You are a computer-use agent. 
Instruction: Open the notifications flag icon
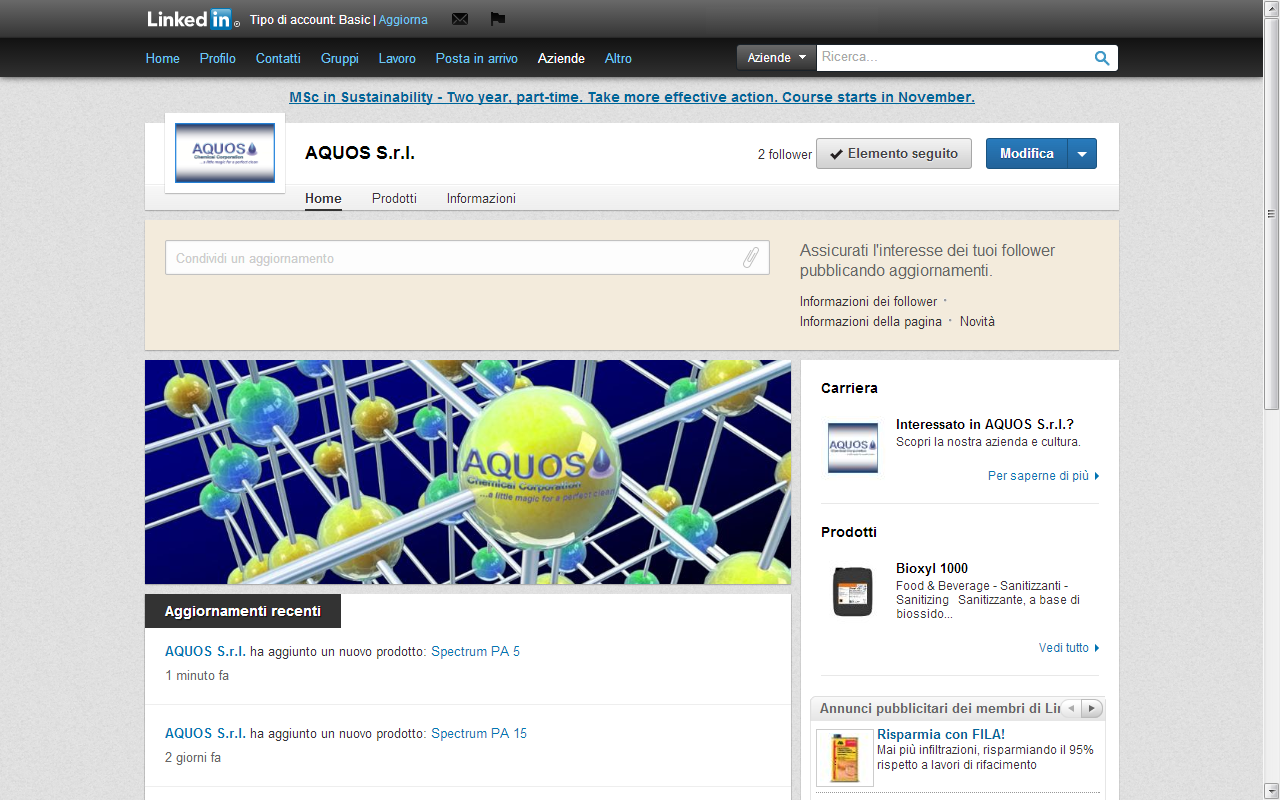coord(497,19)
